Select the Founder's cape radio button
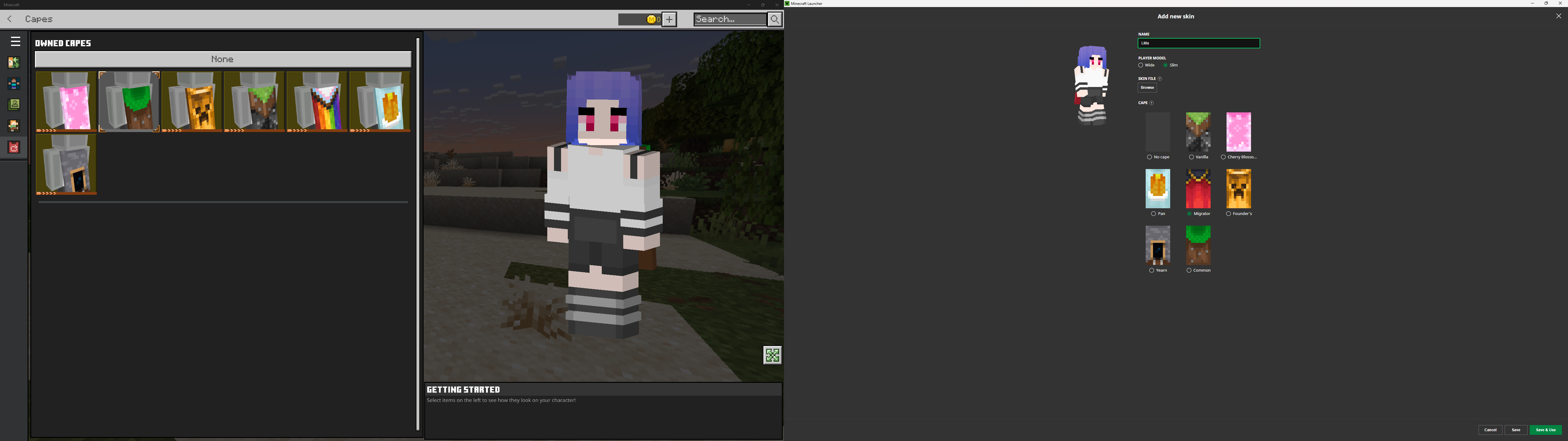This screenshot has height=441, width=1568. [1228, 214]
